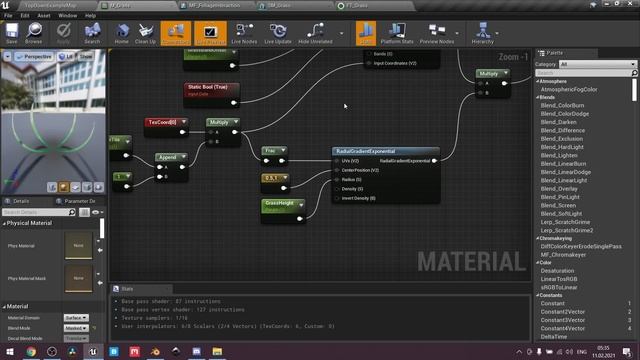Click the Phys Material thumbnail swatch

[78, 245]
